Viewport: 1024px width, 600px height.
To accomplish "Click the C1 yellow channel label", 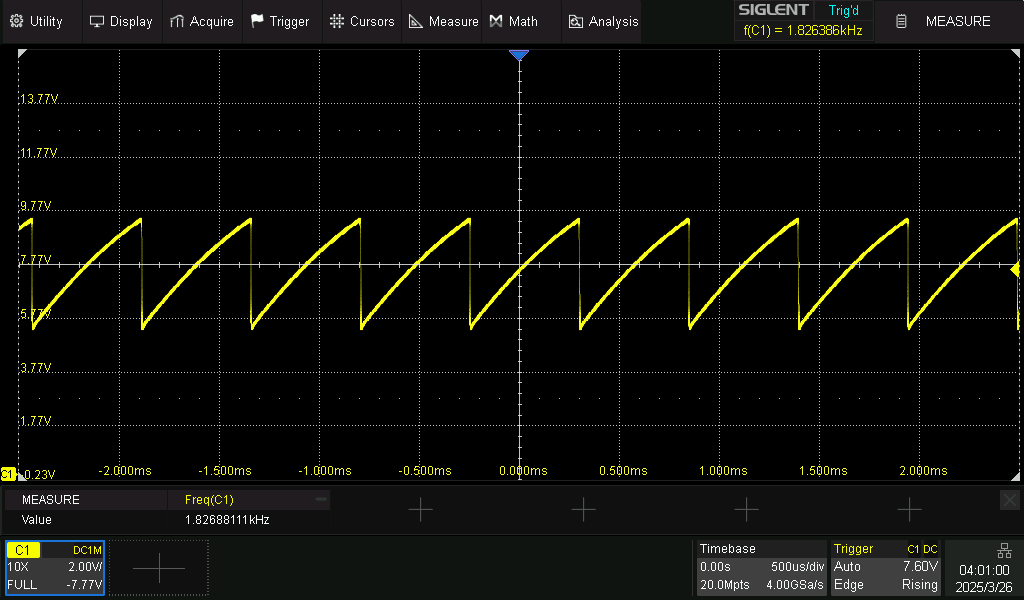I will [x=23, y=550].
